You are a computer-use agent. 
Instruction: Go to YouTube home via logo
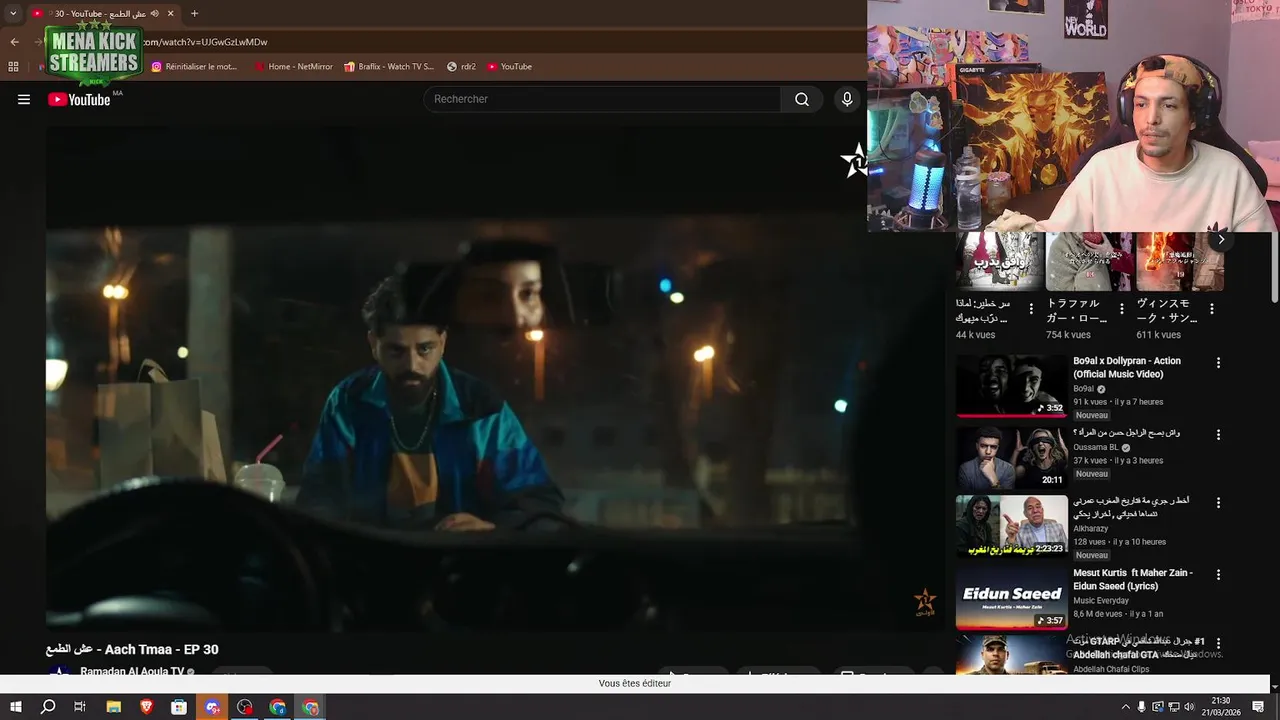click(x=79, y=99)
